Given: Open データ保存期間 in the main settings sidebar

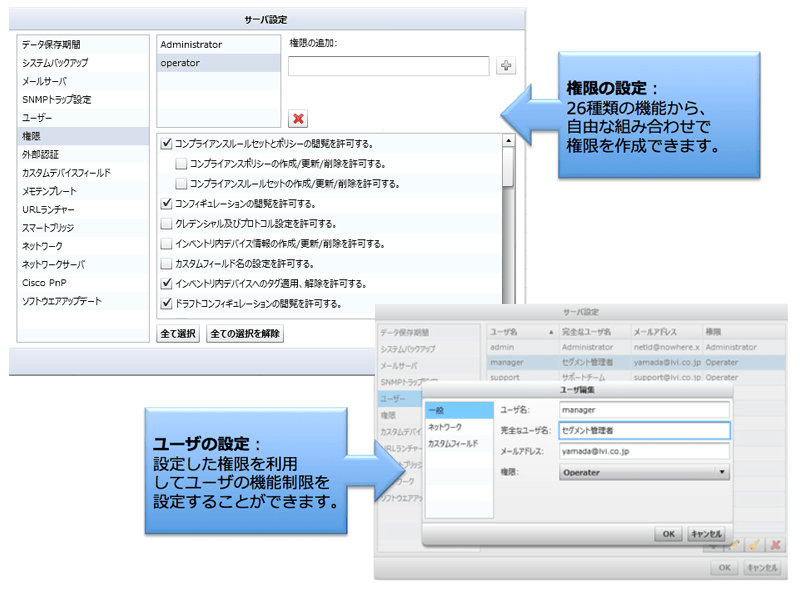Looking at the screenshot, I should tap(83, 44).
